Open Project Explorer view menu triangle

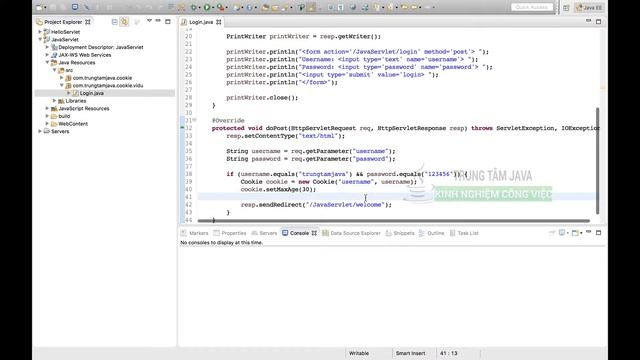pyautogui.click(x=149, y=21)
